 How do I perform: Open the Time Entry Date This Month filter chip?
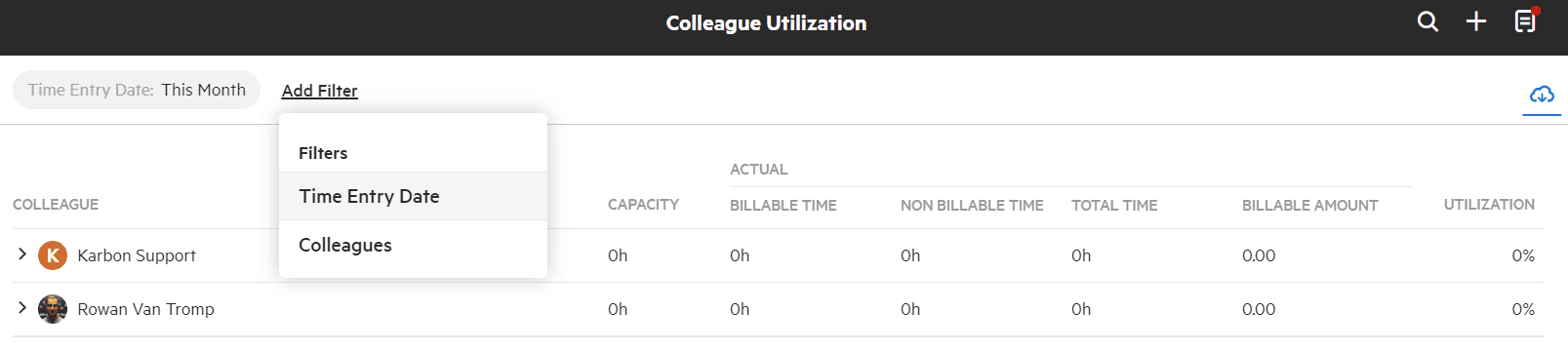(x=137, y=90)
